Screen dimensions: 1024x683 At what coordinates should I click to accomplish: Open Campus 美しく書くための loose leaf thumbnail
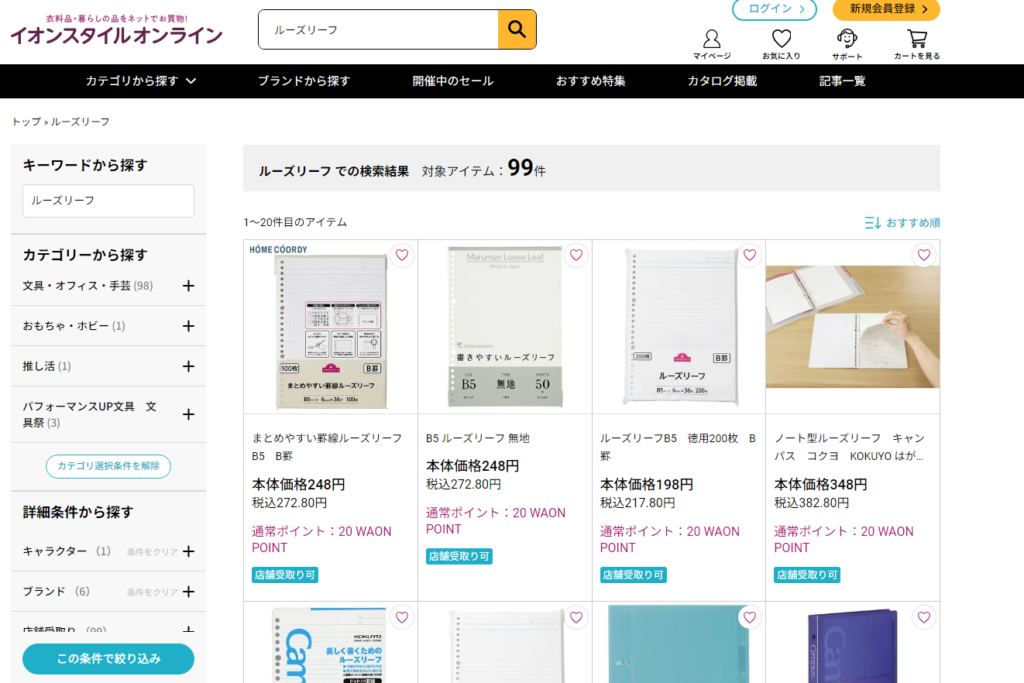[330, 643]
